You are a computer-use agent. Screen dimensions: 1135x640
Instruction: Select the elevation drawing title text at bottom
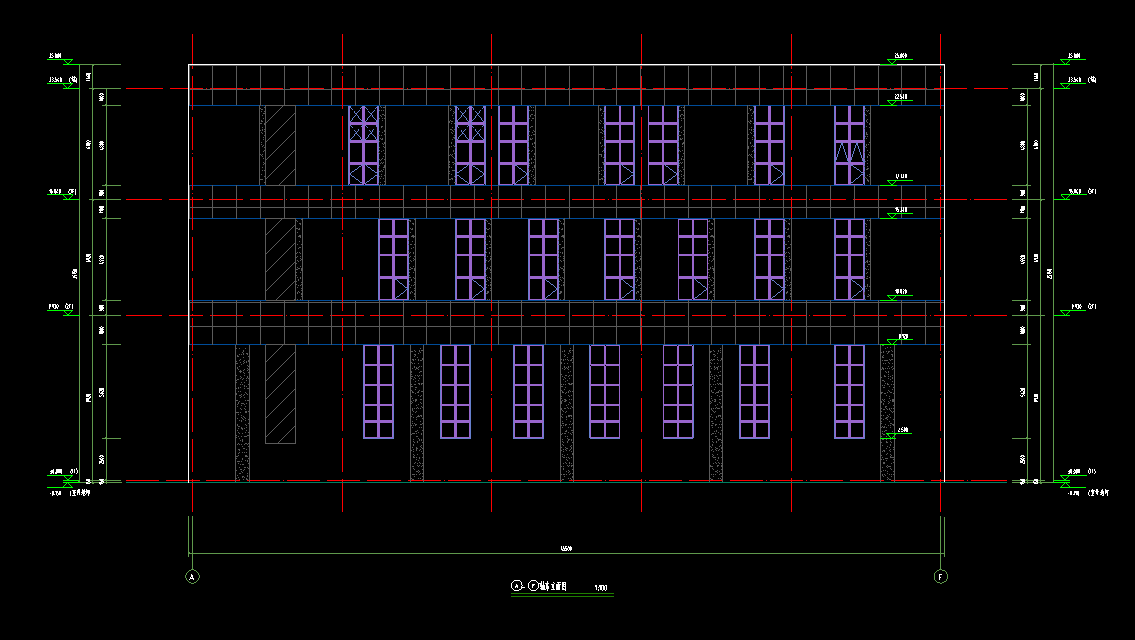pos(547,587)
